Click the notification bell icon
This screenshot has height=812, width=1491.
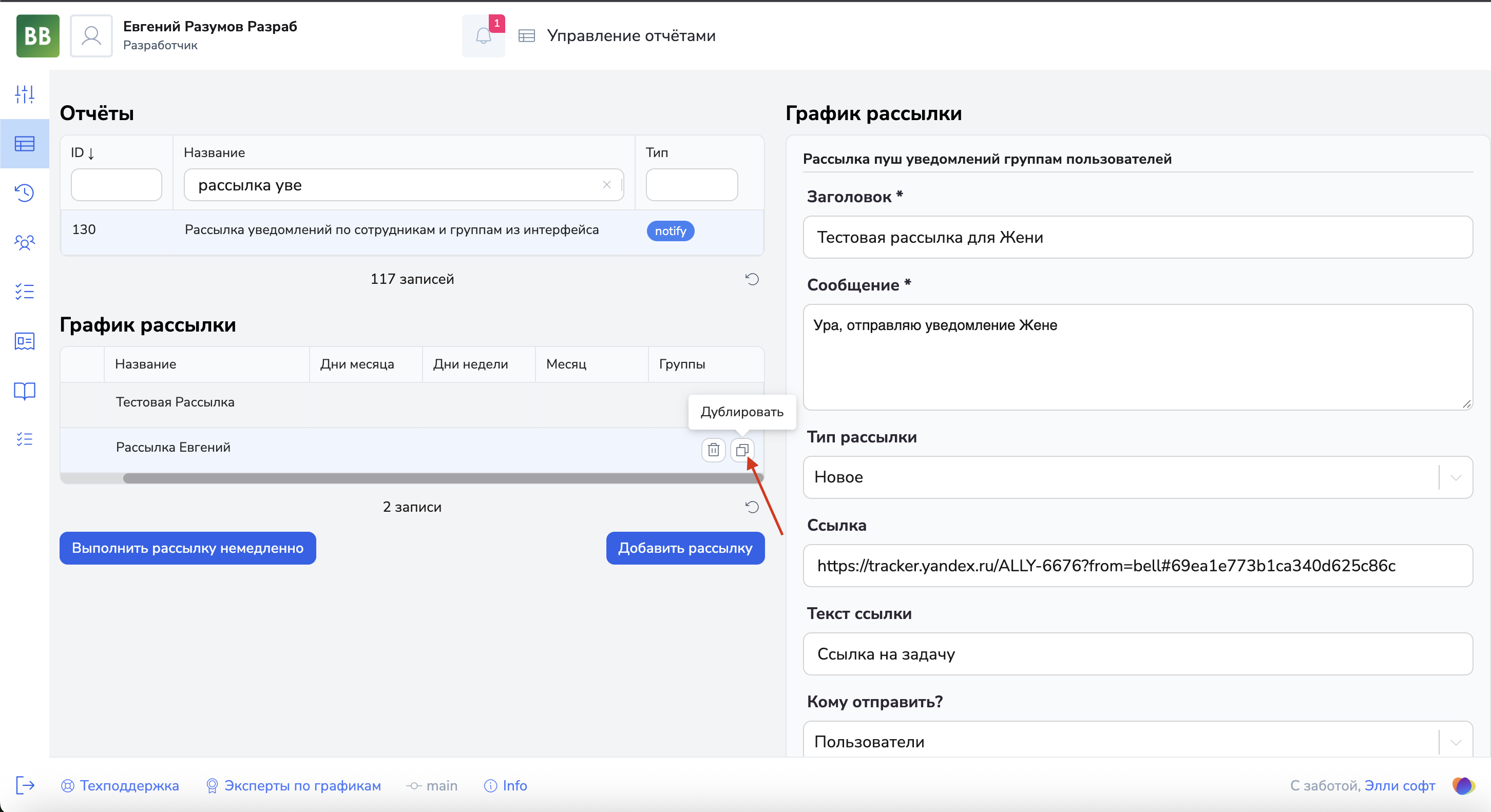483,36
